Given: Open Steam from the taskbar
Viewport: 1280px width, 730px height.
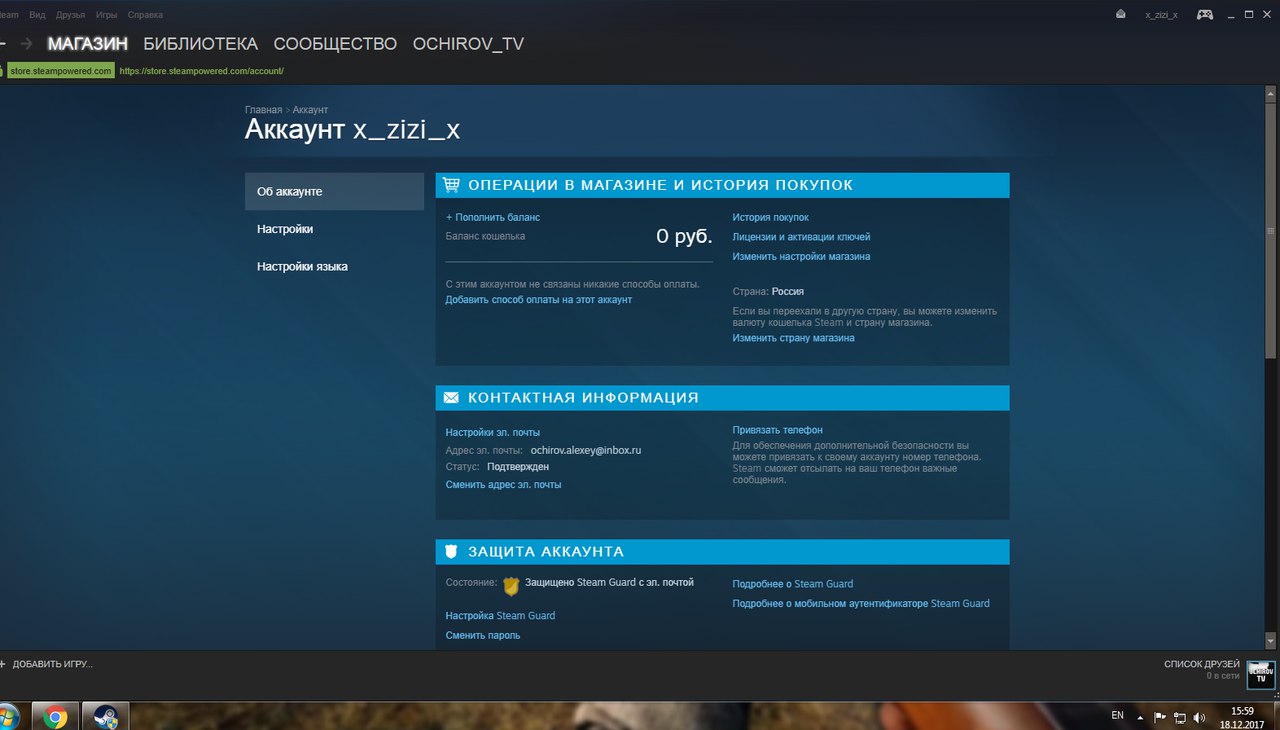Looking at the screenshot, I should point(104,716).
